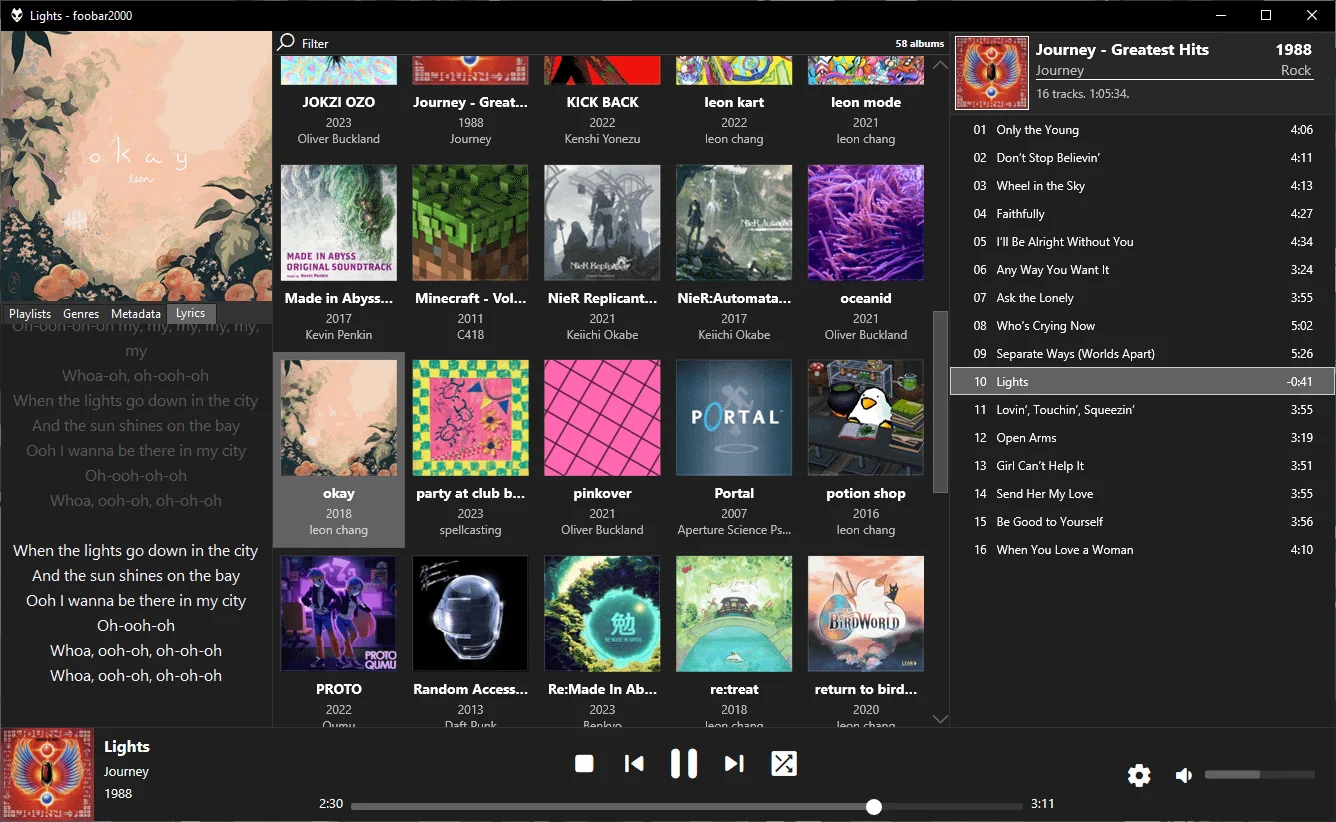Screen dimensions: 1336x822
Task: Stop playback using the stop icon
Action: 584,763
